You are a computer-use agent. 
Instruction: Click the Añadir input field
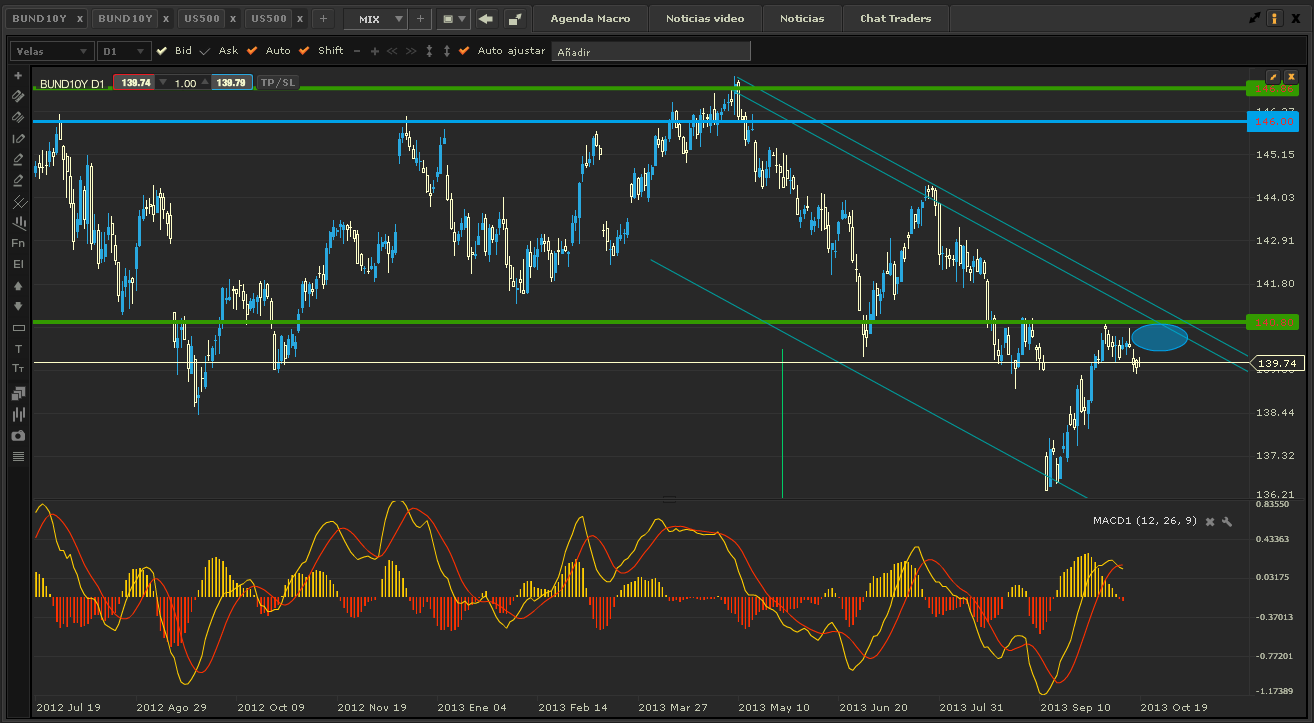click(651, 51)
